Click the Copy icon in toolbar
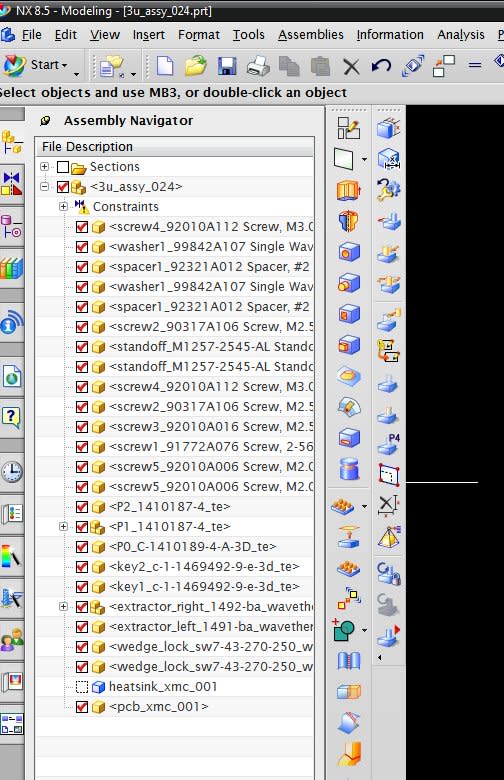Screen dimensions: 504x780 coord(289,66)
